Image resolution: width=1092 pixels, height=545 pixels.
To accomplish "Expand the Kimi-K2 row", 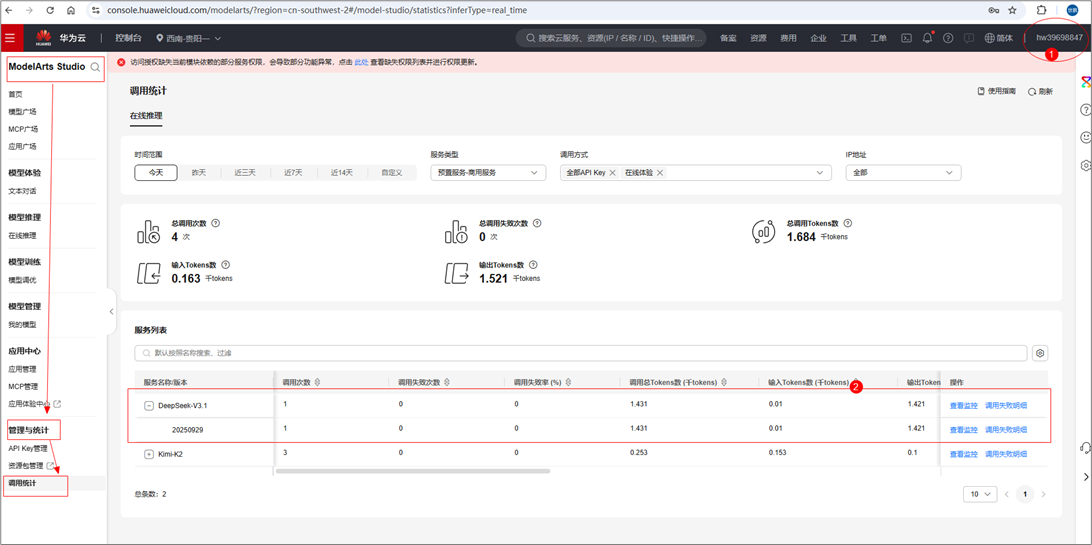I will [x=148, y=454].
